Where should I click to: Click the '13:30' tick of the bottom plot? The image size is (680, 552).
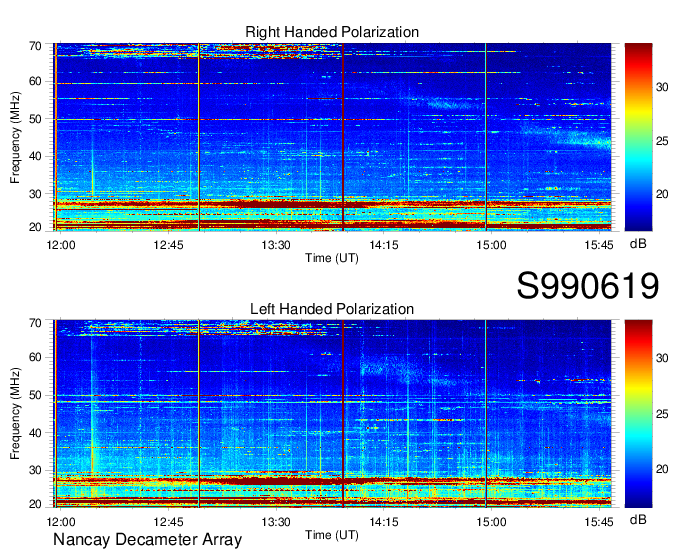(276, 522)
